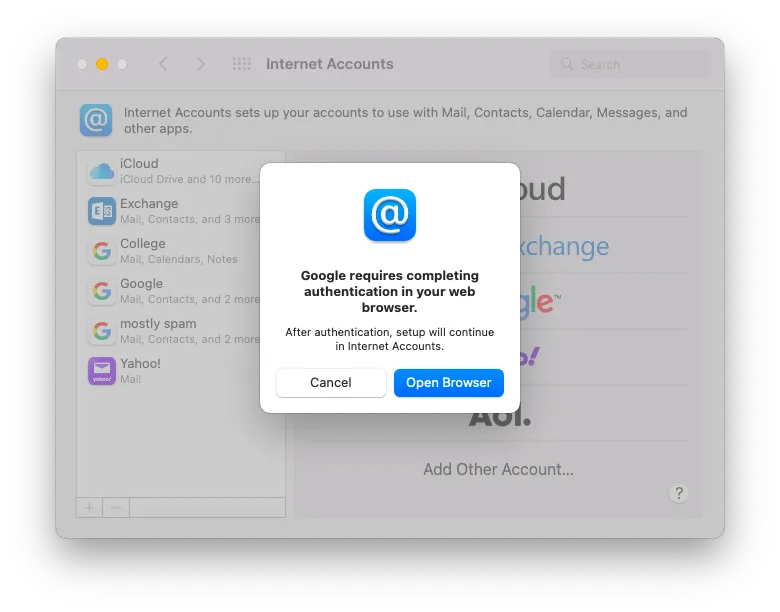Image resolution: width=780 pixels, height=612 pixels.
Task: Select the College account name
Action: [143, 243]
